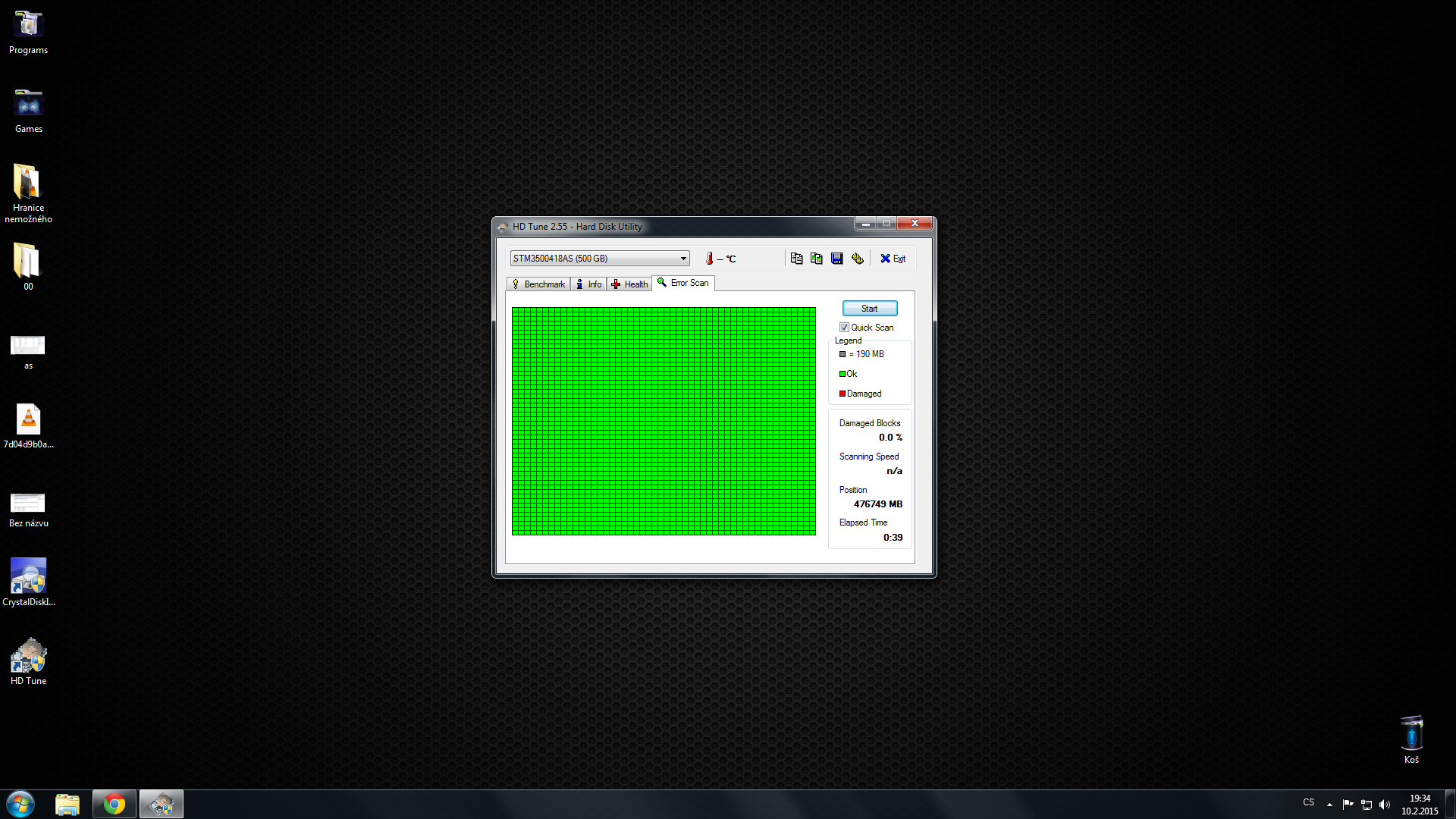Select the Koš recycle bin icon
The height and width of the screenshot is (819, 1456).
point(1411,740)
